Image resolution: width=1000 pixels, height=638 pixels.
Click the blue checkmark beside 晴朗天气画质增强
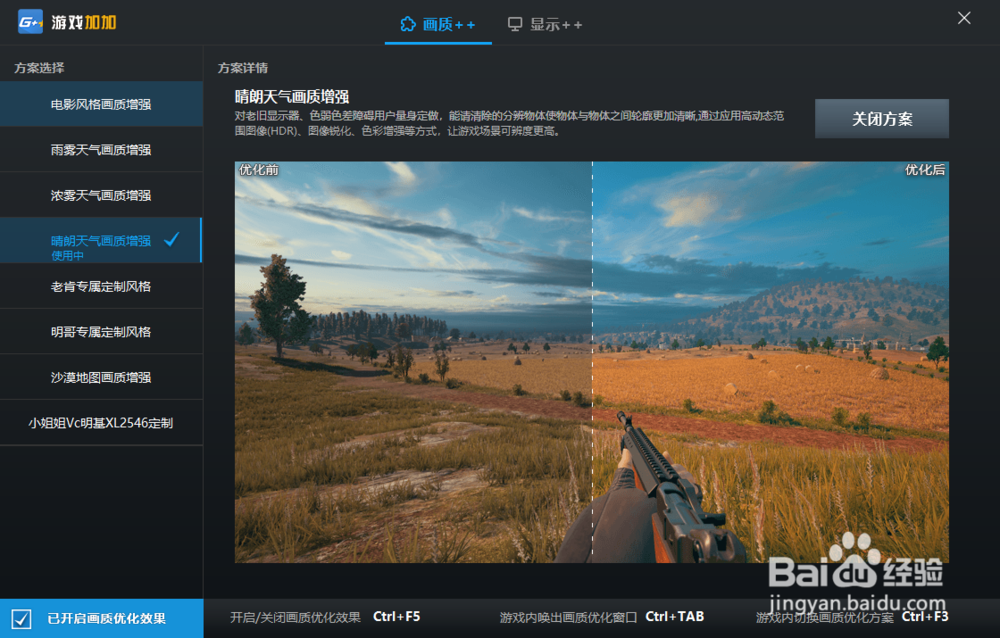pyautogui.click(x=172, y=240)
